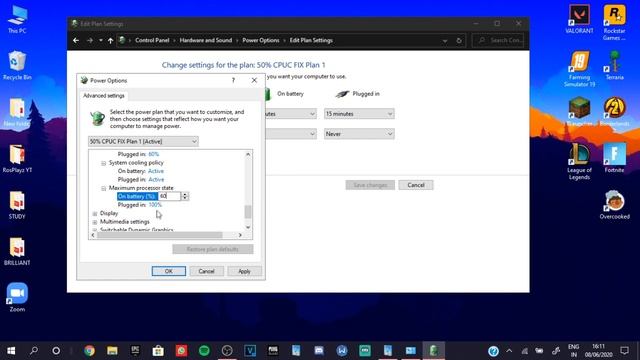Screen dimensions: 640x360
Task: Open the plugged in Never dropdown
Action: (x=359, y=134)
